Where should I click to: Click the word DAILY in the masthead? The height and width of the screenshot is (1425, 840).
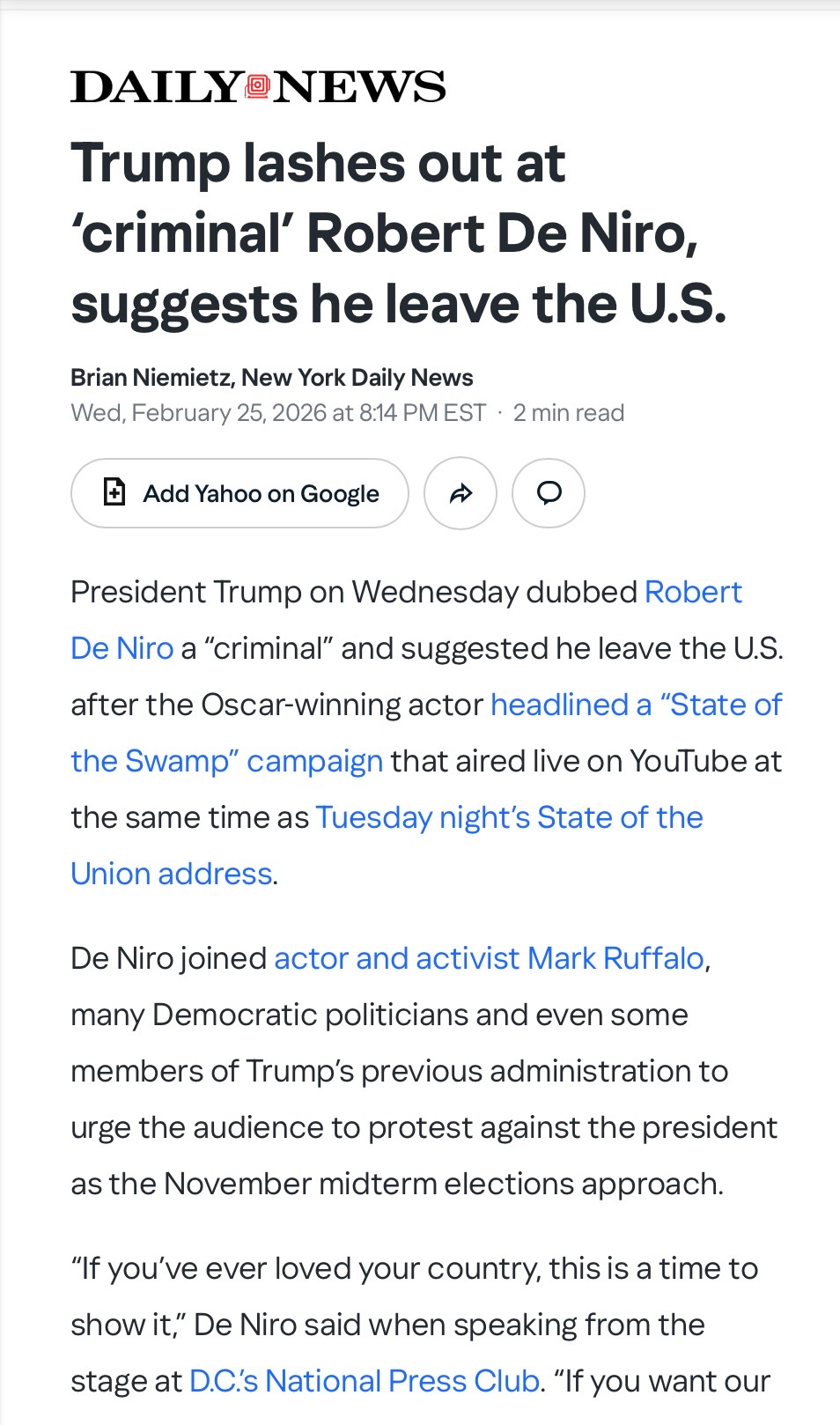156,87
